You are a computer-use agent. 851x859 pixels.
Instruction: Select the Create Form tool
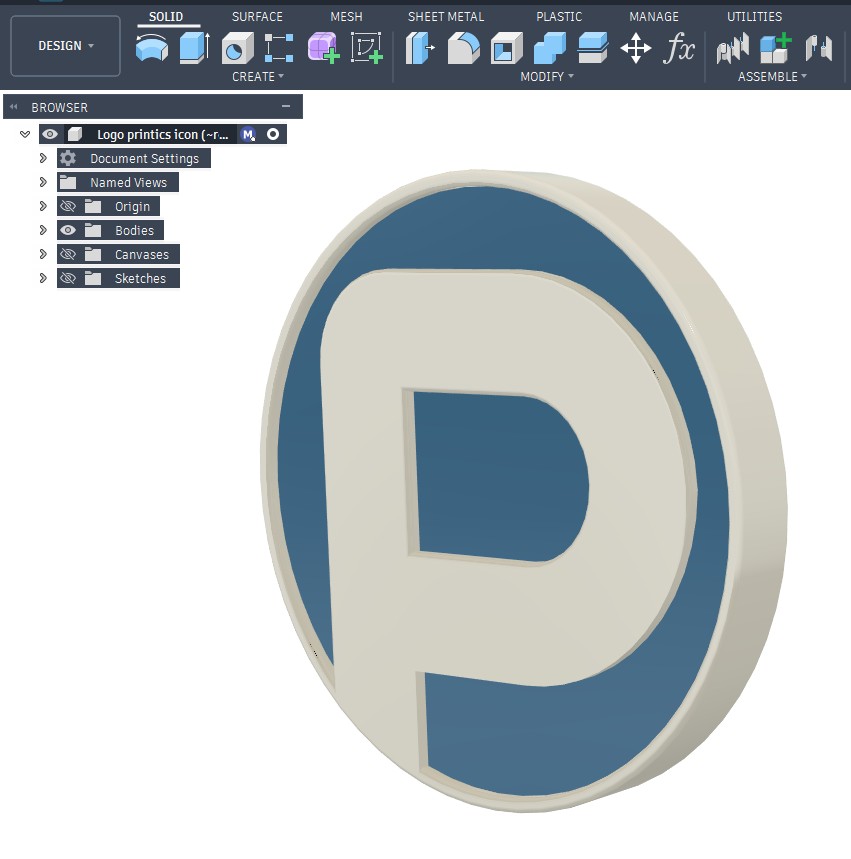pos(323,48)
